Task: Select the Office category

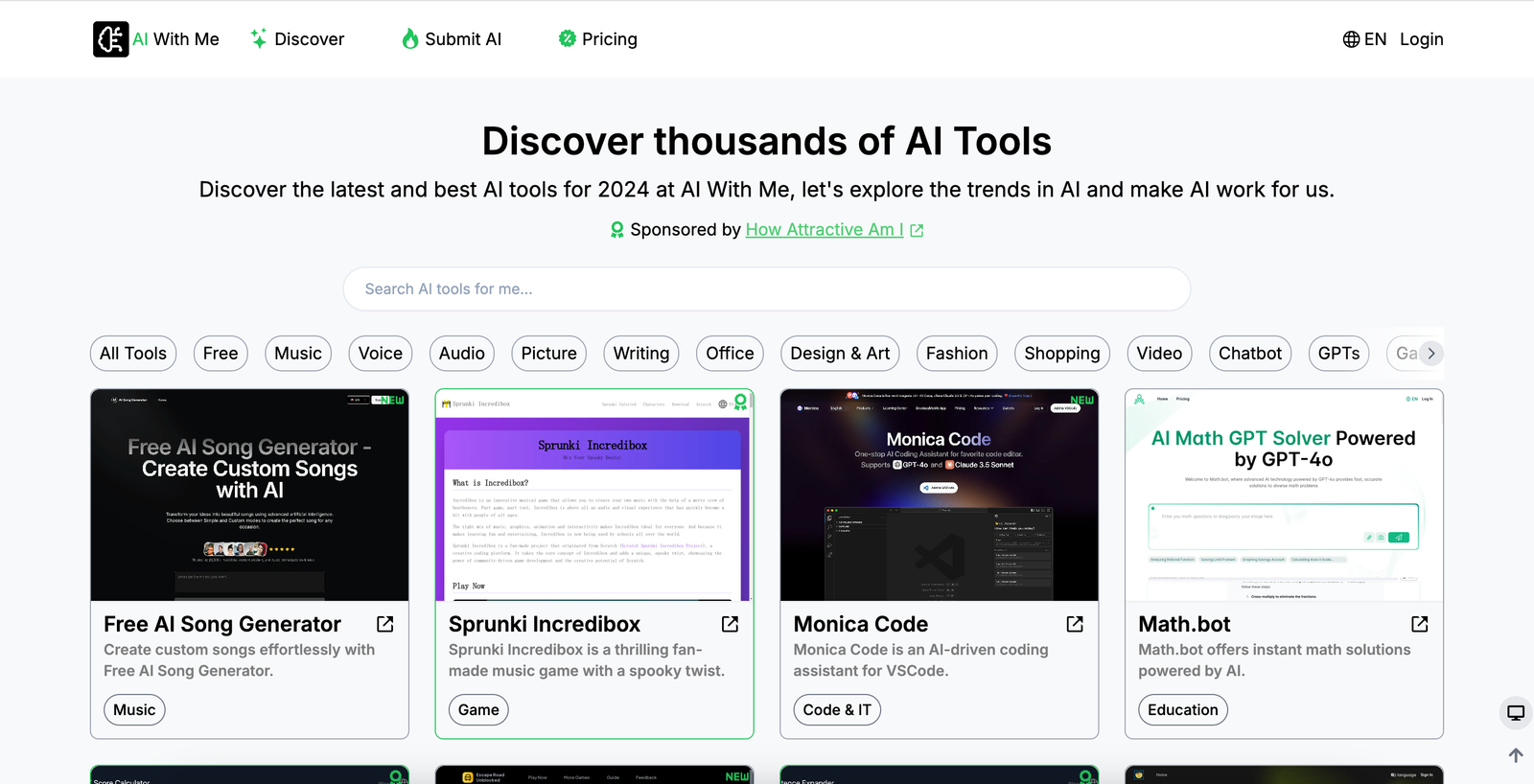Action: pos(730,354)
